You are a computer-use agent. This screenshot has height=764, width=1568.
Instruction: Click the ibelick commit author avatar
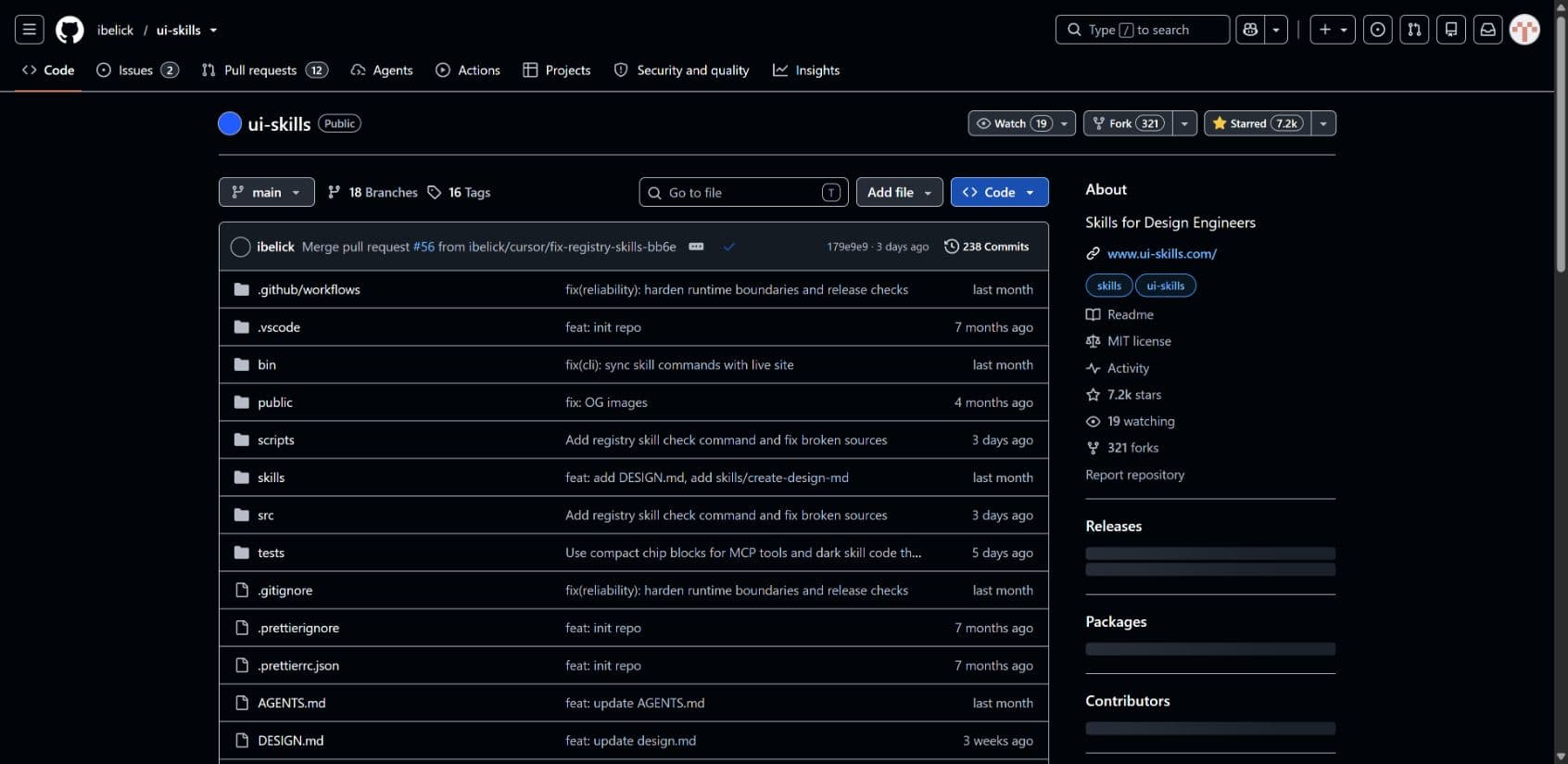[240, 247]
